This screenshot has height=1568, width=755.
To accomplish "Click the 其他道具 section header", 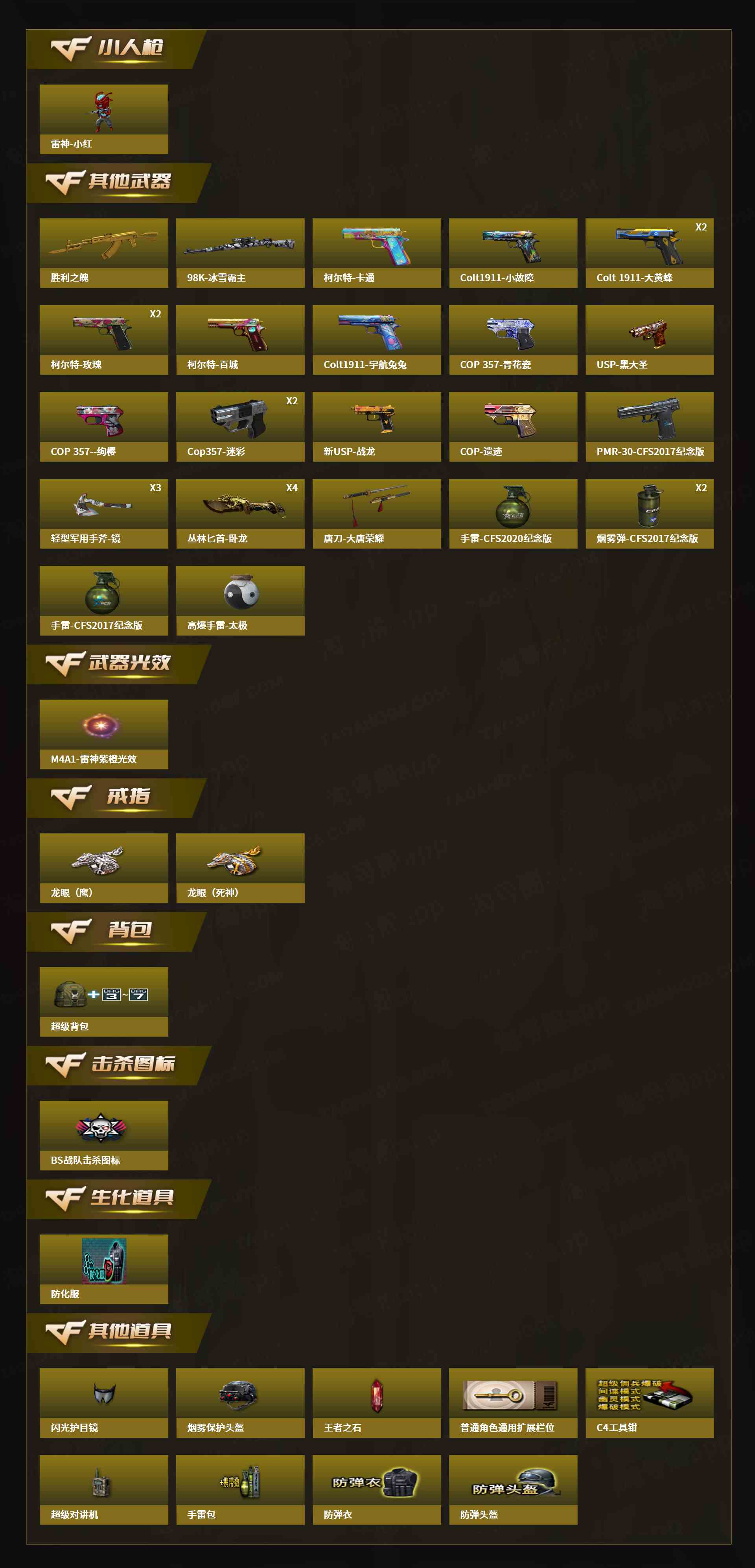I will pyautogui.click(x=119, y=1332).
